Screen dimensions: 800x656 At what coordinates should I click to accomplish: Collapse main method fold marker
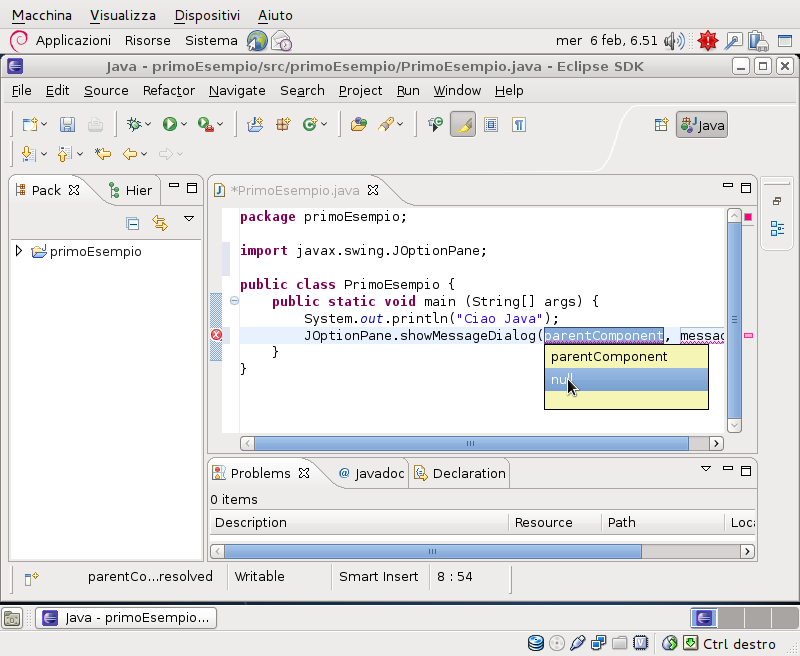tap(234, 300)
